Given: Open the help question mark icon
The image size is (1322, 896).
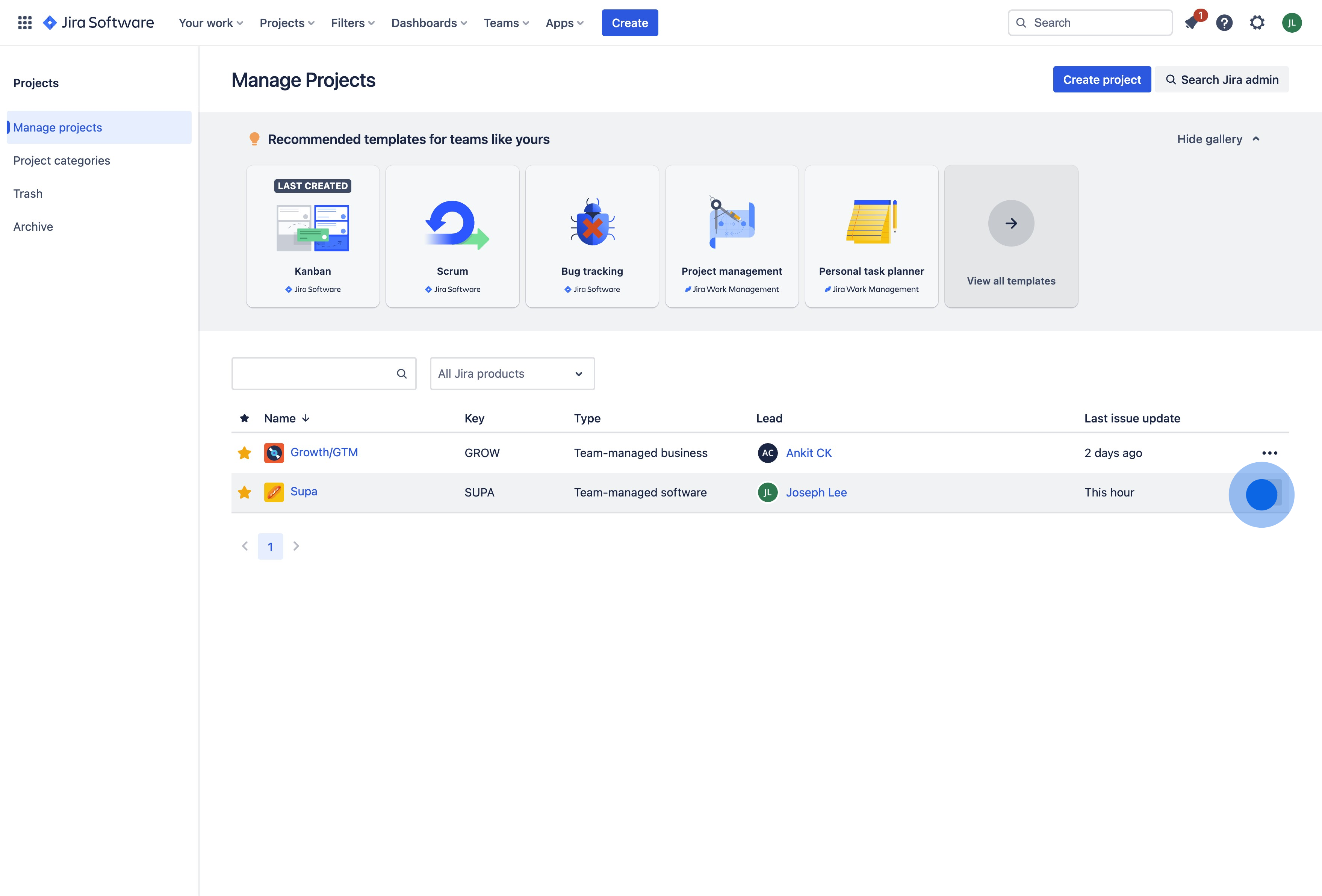Looking at the screenshot, I should pos(1224,23).
